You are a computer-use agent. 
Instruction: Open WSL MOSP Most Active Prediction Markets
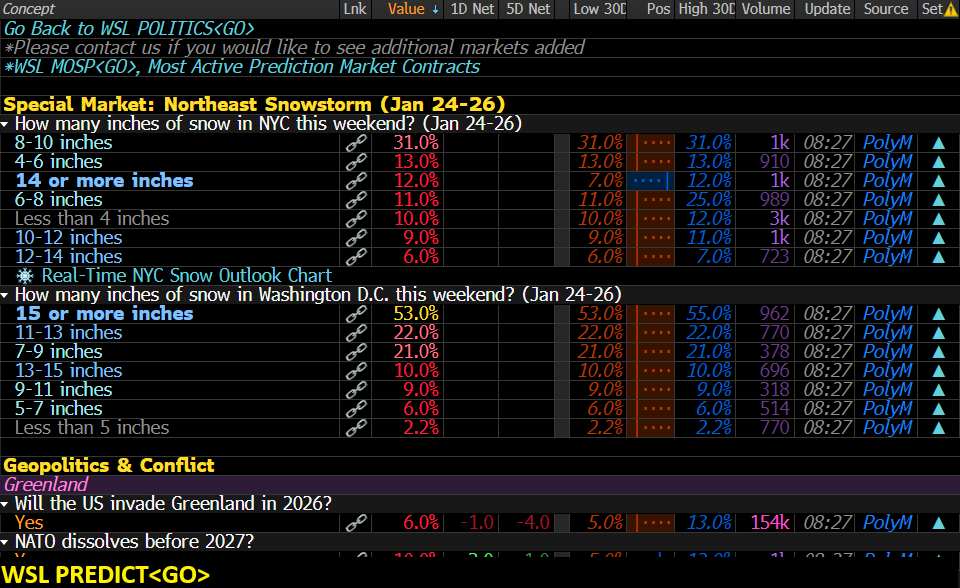[x=242, y=67]
